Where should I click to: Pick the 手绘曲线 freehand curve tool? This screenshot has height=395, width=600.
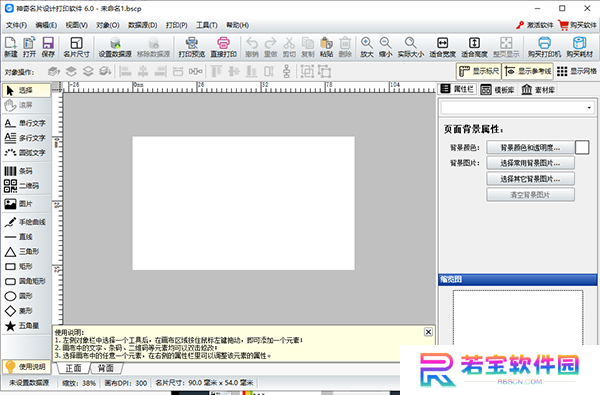26,222
